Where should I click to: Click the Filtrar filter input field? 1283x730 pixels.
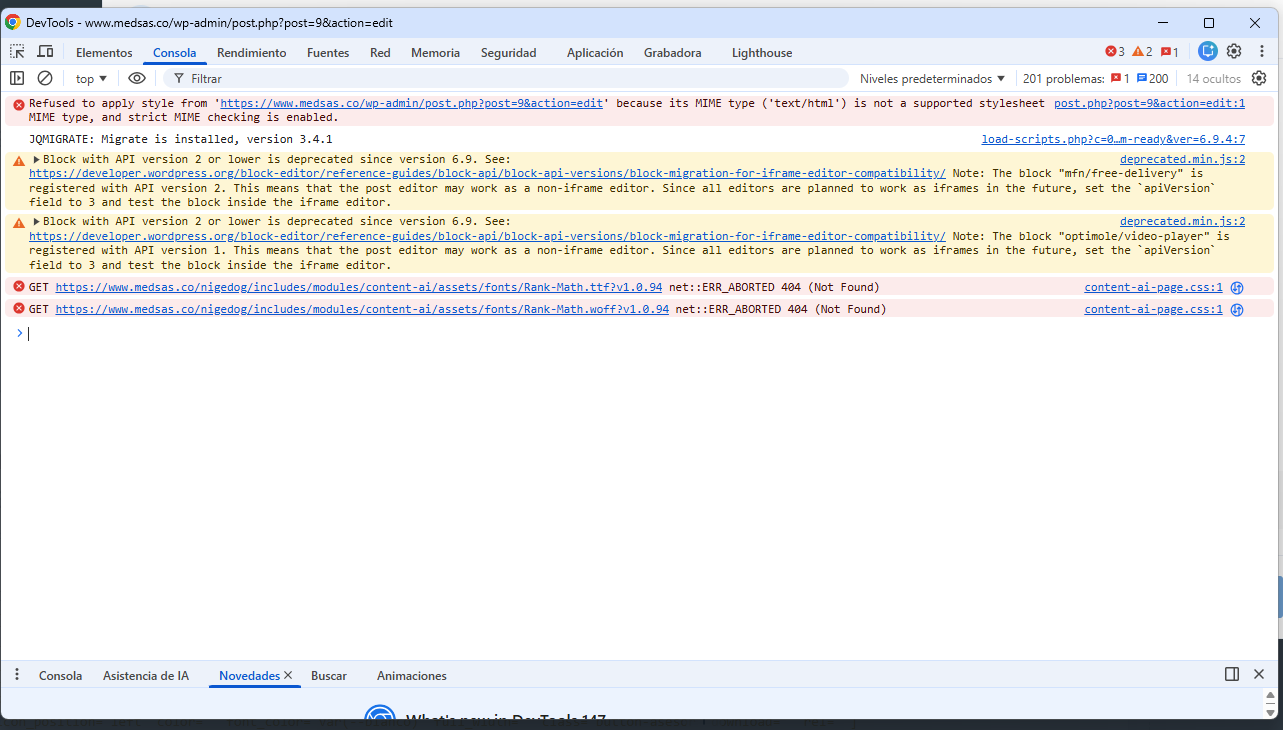pos(500,78)
